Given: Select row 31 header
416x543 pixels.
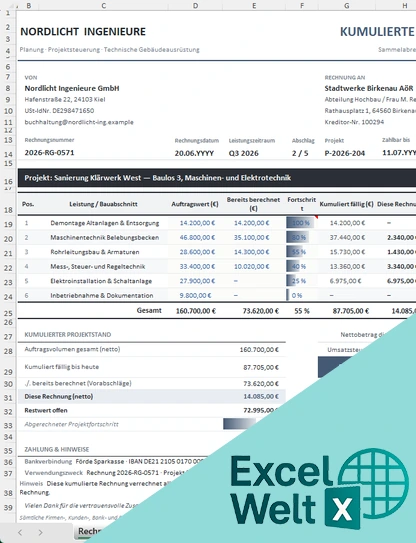Looking at the screenshot, I should 8,398.
